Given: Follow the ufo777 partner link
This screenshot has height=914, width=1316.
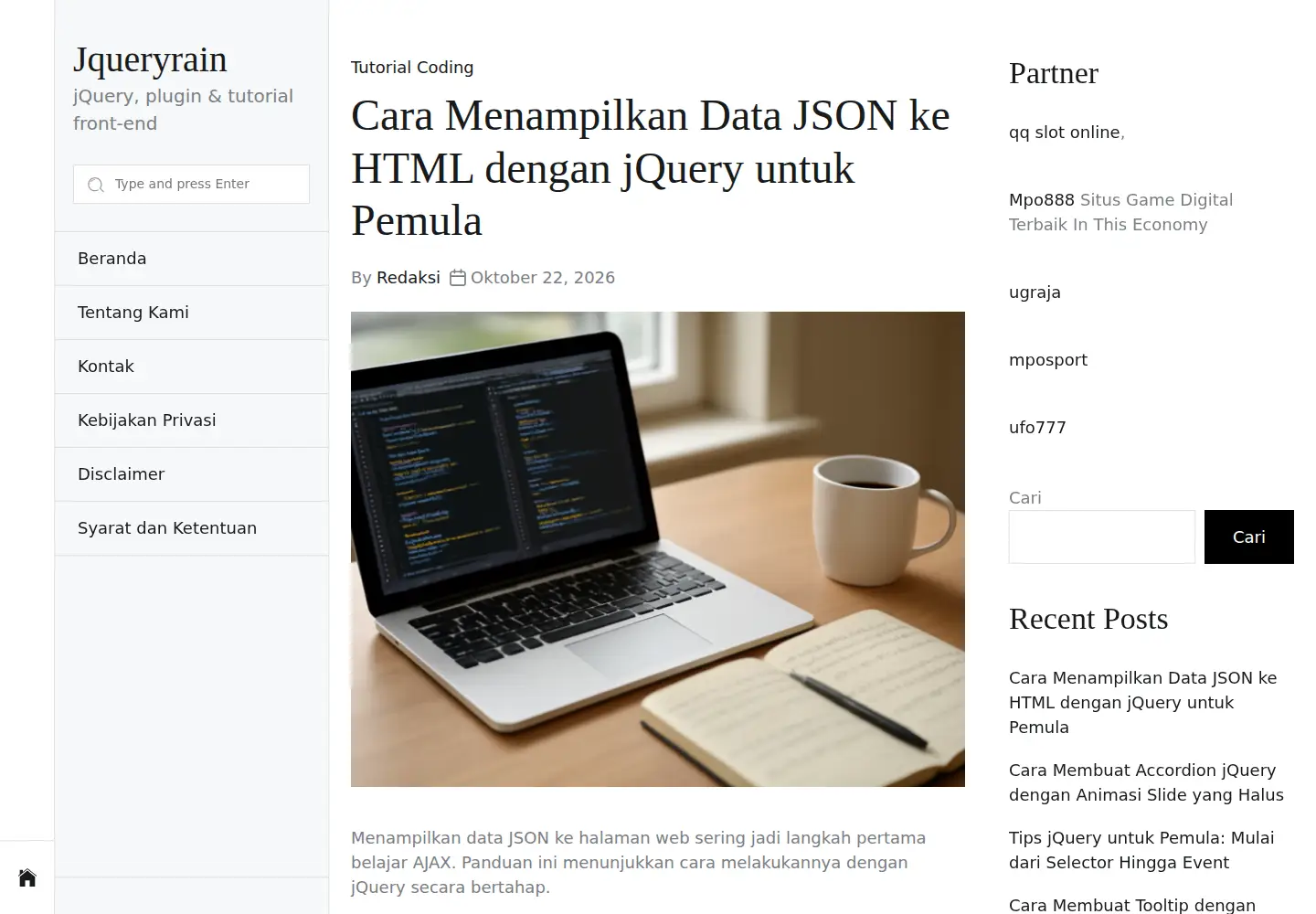Looking at the screenshot, I should pyautogui.click(x=1037, y=428).
